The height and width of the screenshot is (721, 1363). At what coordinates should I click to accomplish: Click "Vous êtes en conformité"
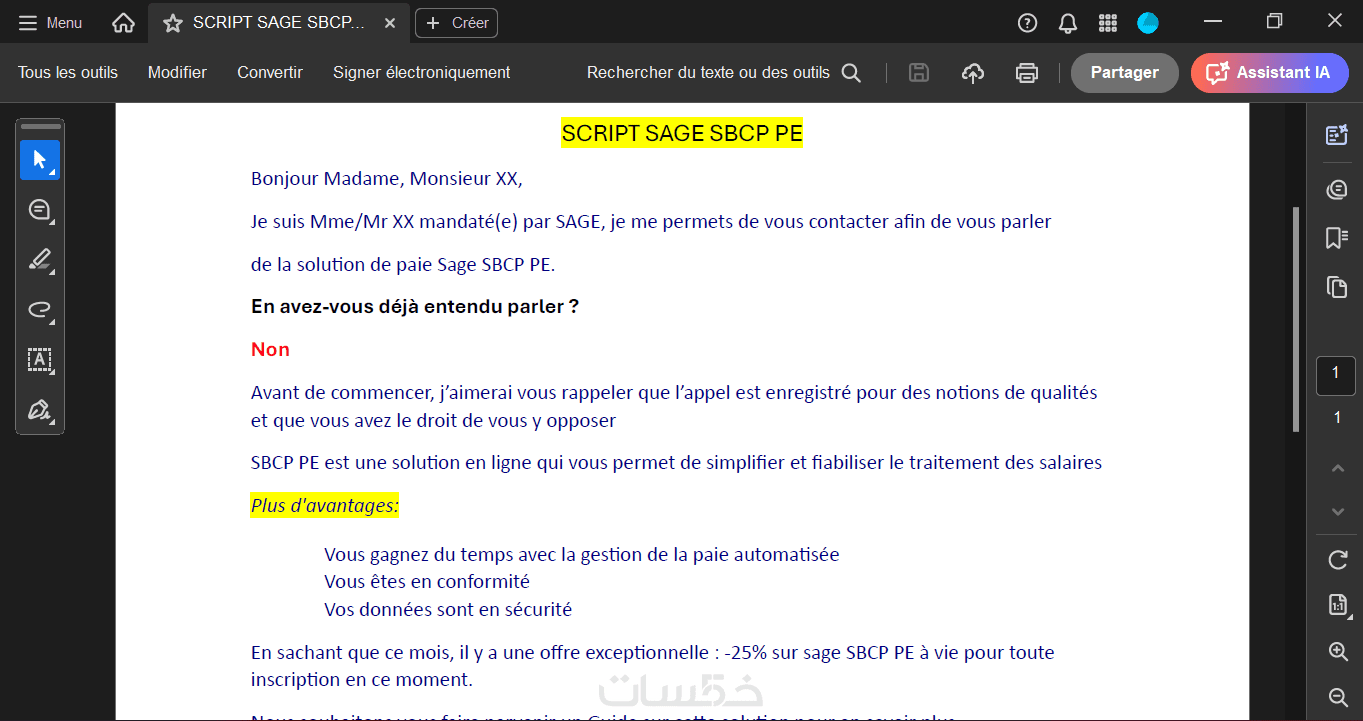(x=427, y=582)
